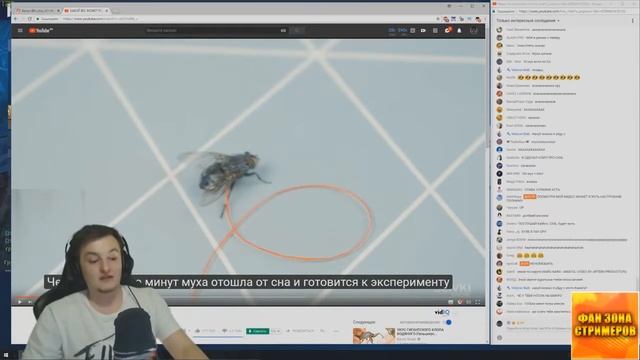Open a new browser tab
Image resolution: width=640 pixels, height=360 pixels.
pyautogui.click(x=116, y=11)
